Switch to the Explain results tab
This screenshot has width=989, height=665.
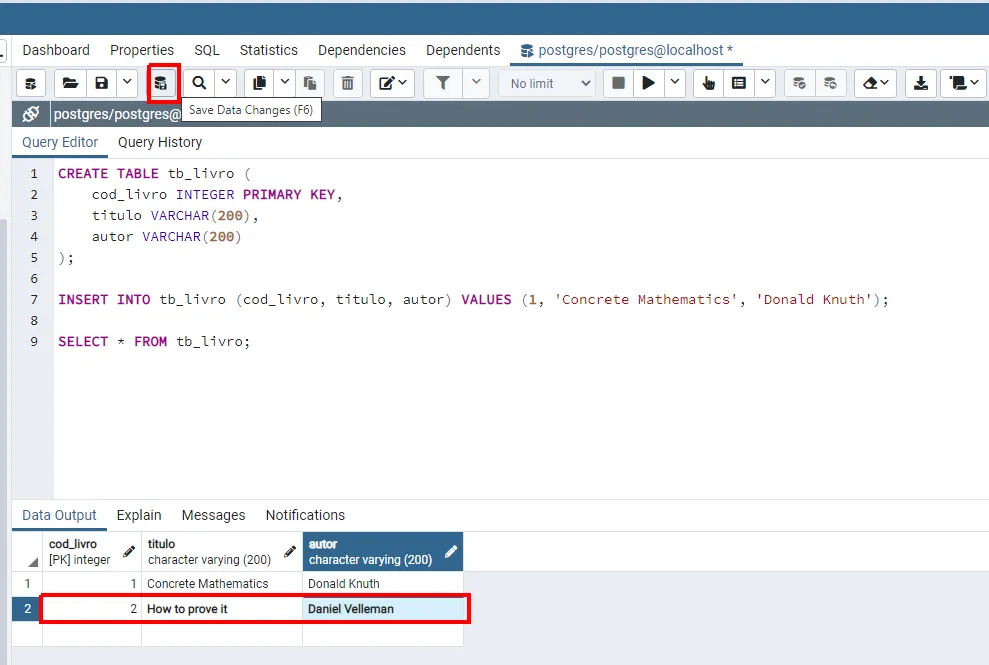[139, 515]
